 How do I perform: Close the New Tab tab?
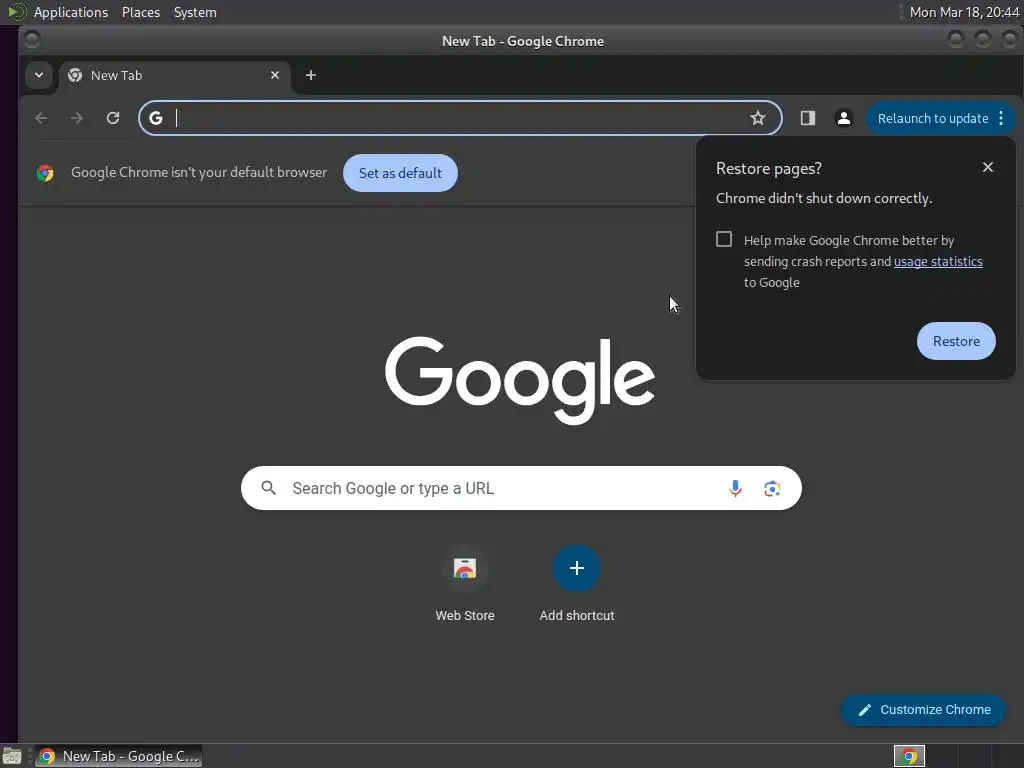point(275,75)
